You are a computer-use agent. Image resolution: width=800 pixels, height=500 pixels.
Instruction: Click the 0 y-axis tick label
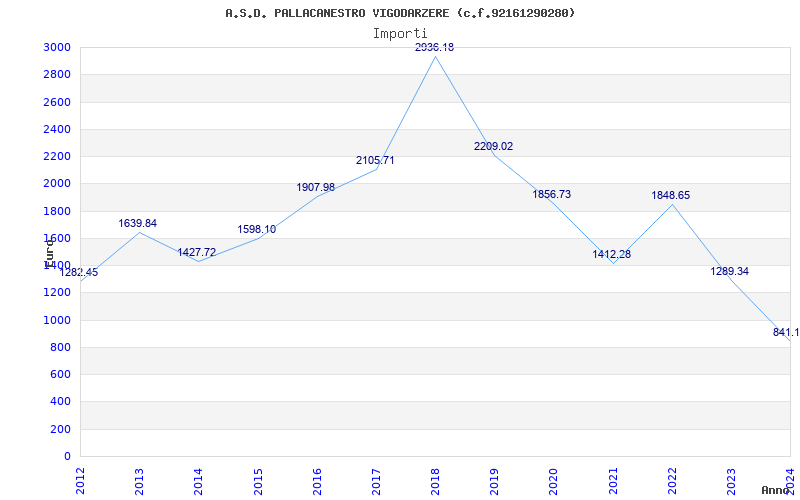coord(67,457)
